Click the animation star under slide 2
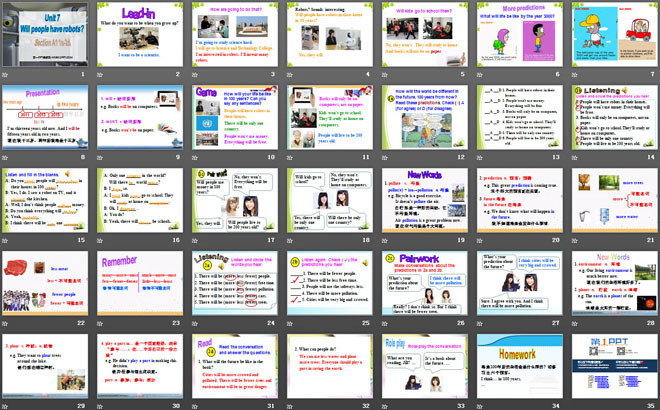This screenshot has height=410, width=660. (100, 75)
